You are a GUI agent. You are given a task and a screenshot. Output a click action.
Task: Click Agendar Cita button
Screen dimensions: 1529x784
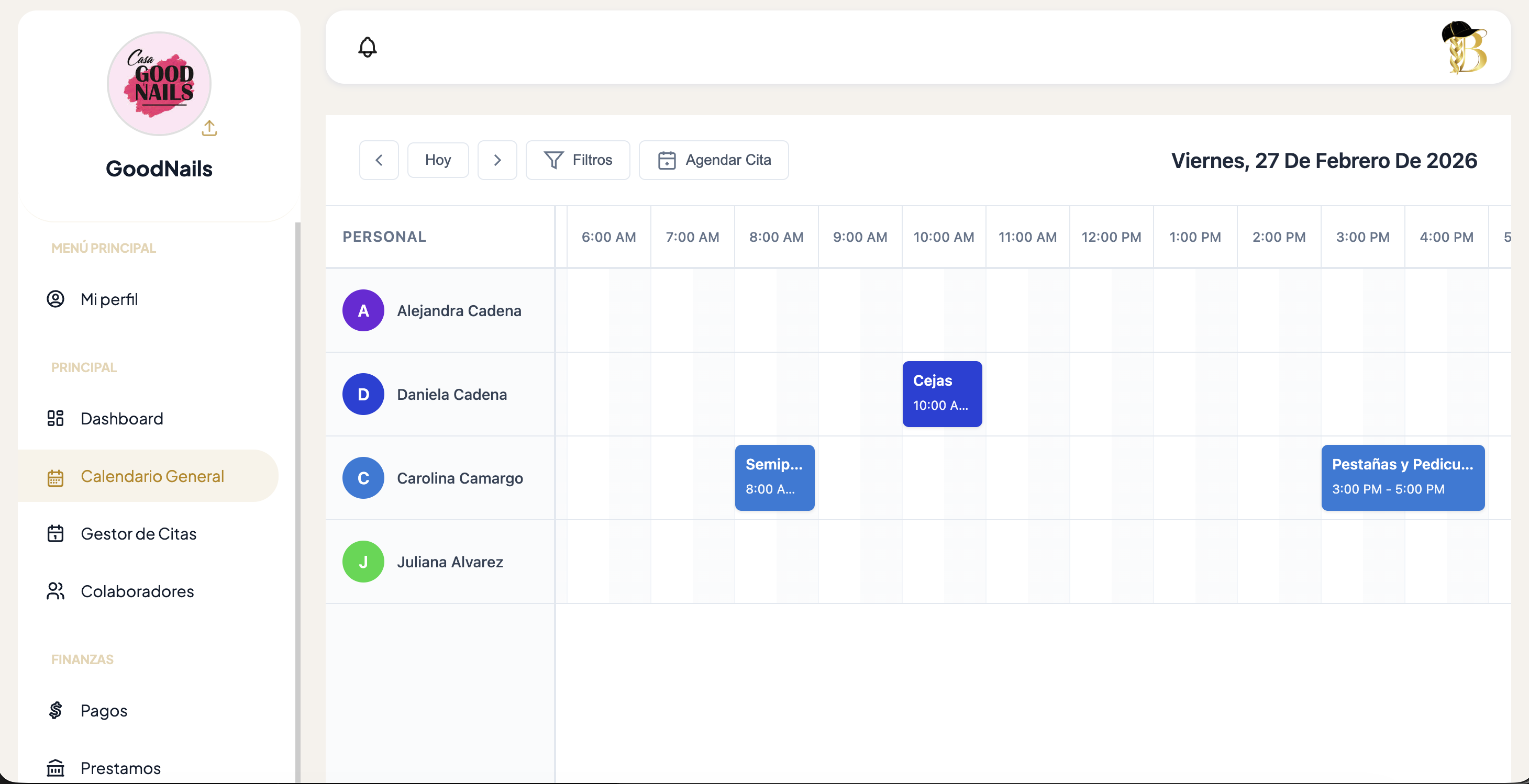click(x=714, y=160)
